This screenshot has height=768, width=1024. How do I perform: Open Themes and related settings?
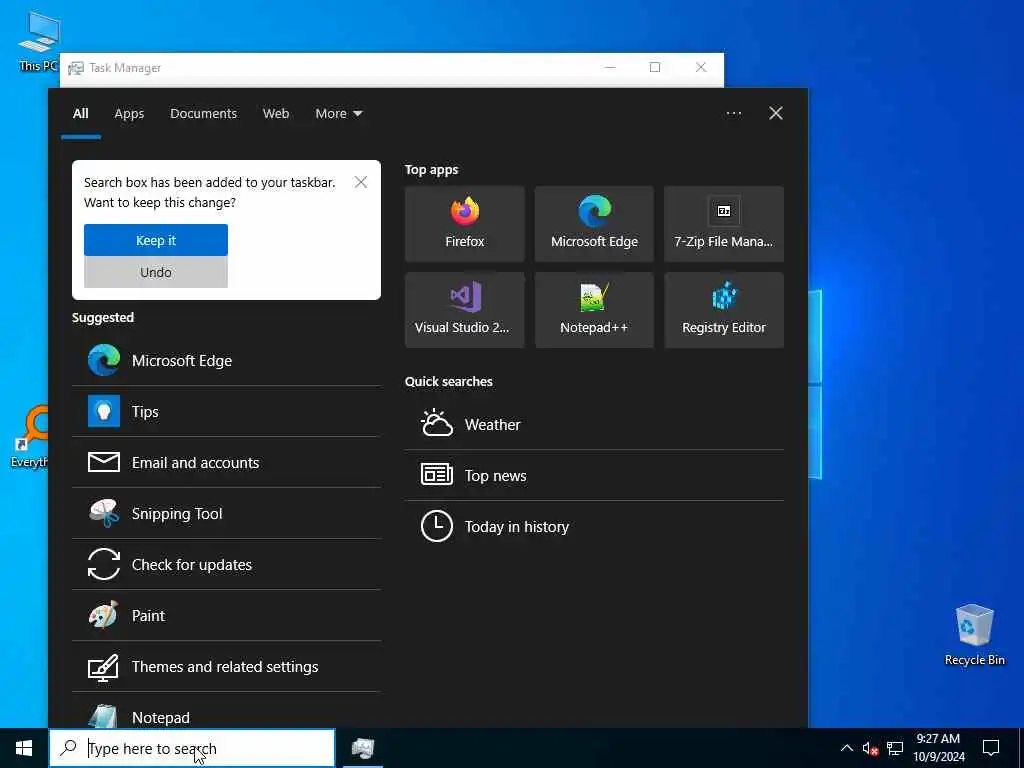click(226, 666)
